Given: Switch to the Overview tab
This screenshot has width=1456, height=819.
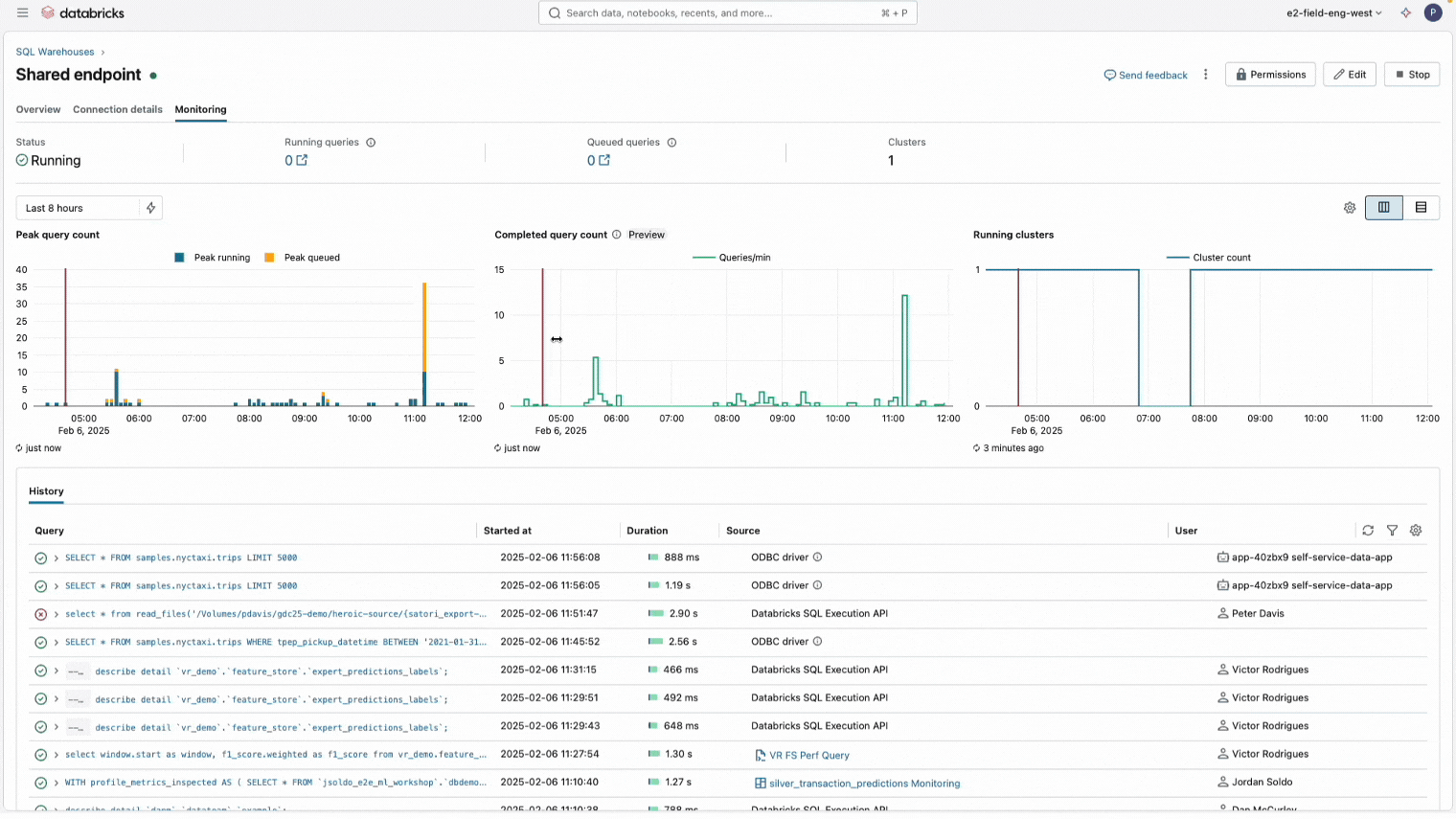Looking at the screenshot, I should (38, 109).
